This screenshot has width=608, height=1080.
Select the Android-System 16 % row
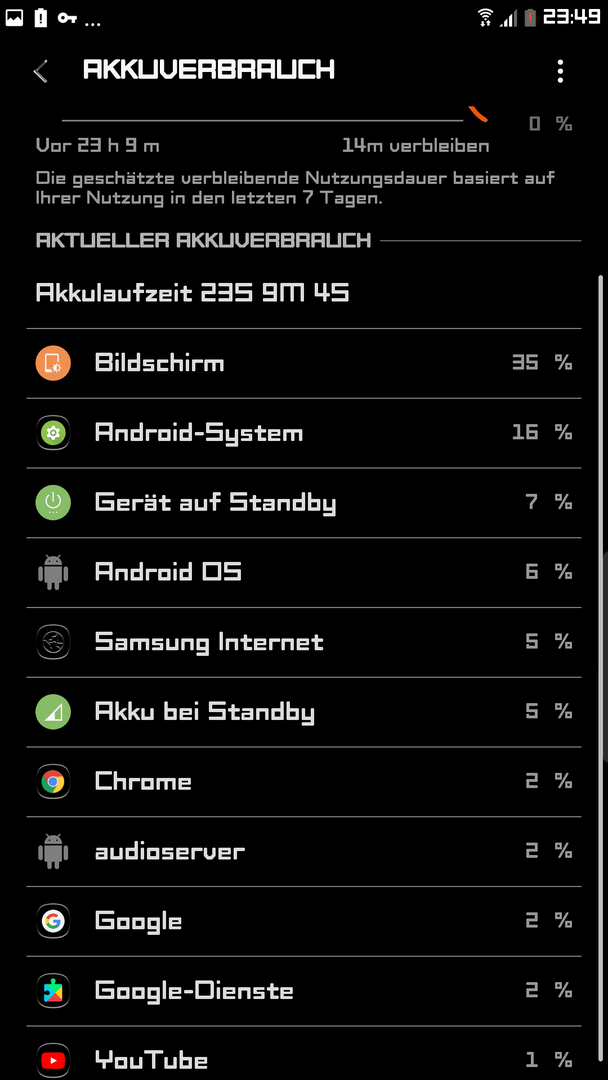[x=304, y=433]
